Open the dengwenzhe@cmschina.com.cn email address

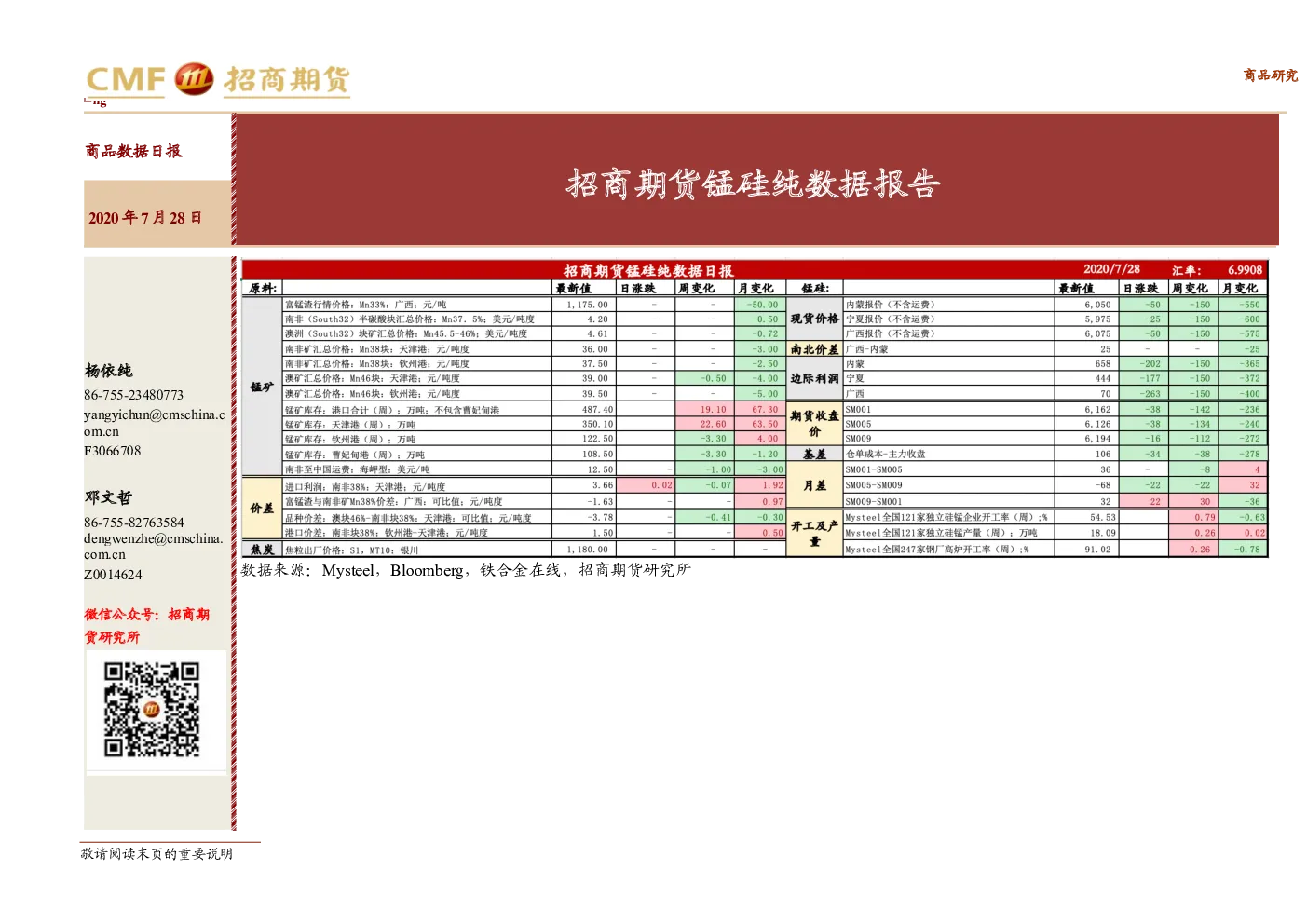[x=153, y=546]
